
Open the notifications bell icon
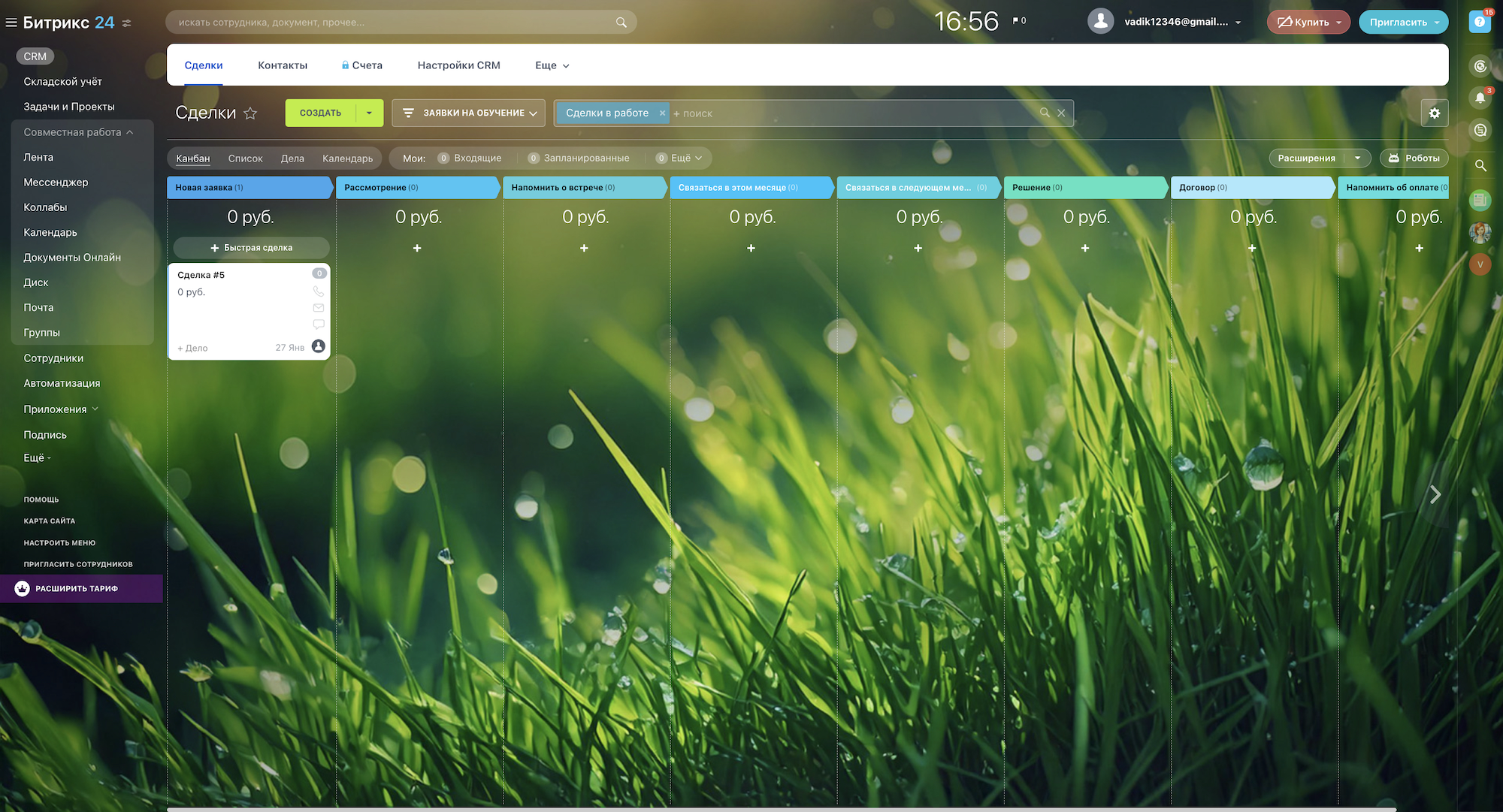click(x=1480, y=98)
